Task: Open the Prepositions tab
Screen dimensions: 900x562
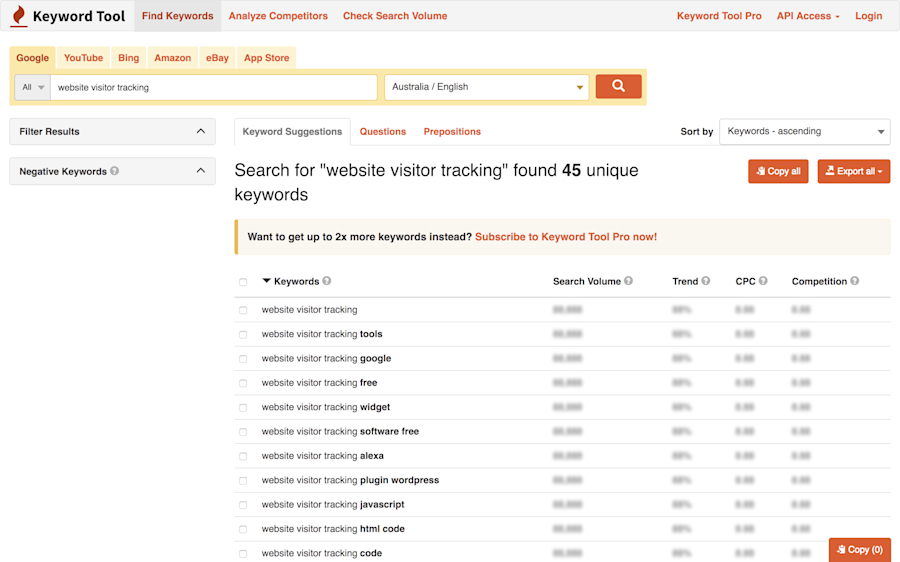Action: pyautogui.click(x=452, y=131)
